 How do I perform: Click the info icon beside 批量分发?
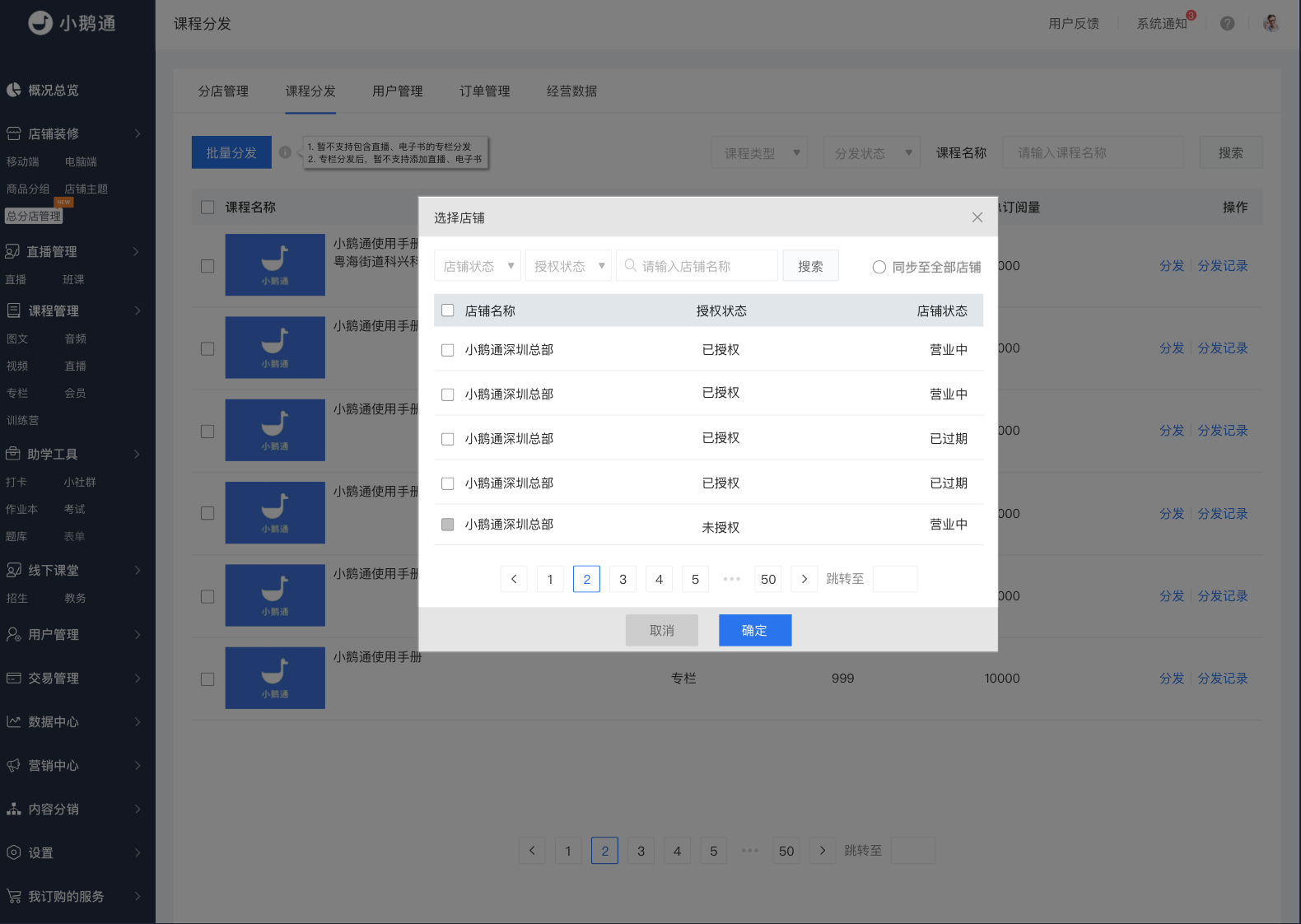coord(285,152)
